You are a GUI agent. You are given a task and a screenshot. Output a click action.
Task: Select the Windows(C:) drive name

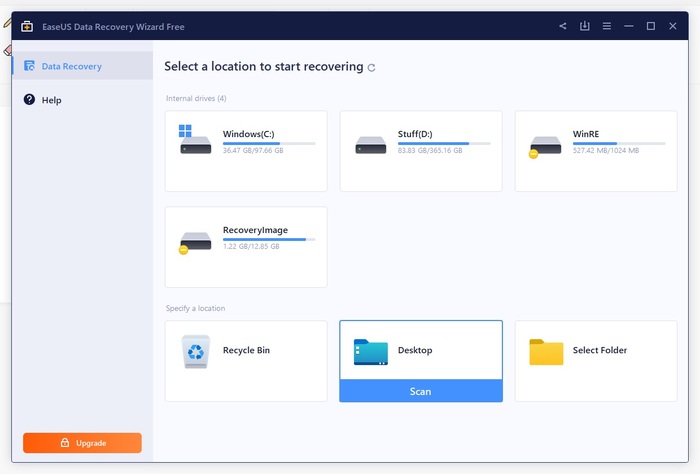[x=249, y=134]
